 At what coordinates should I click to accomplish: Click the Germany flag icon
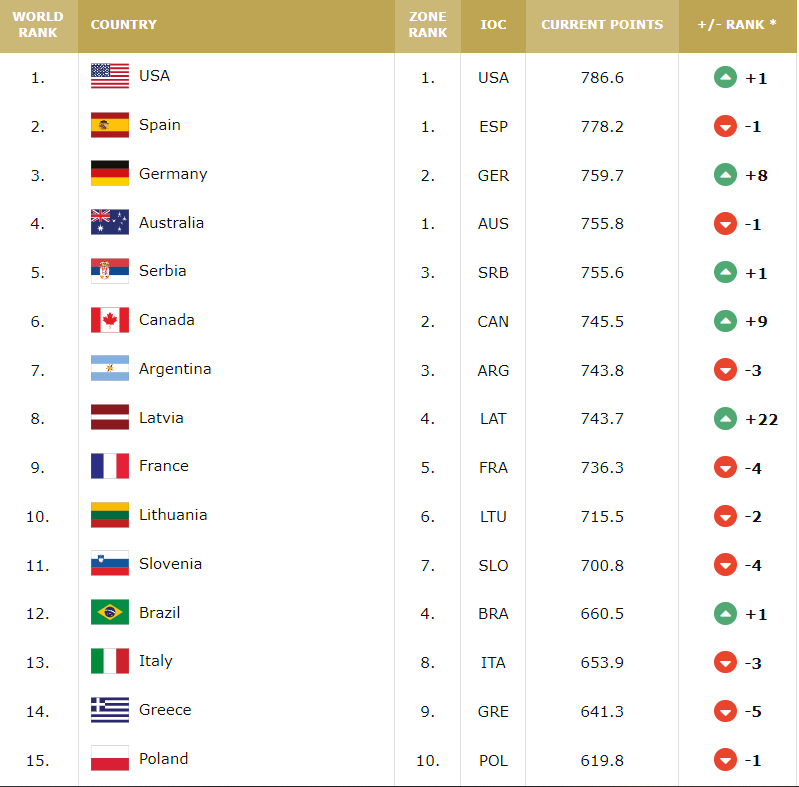tap(110, 174)
